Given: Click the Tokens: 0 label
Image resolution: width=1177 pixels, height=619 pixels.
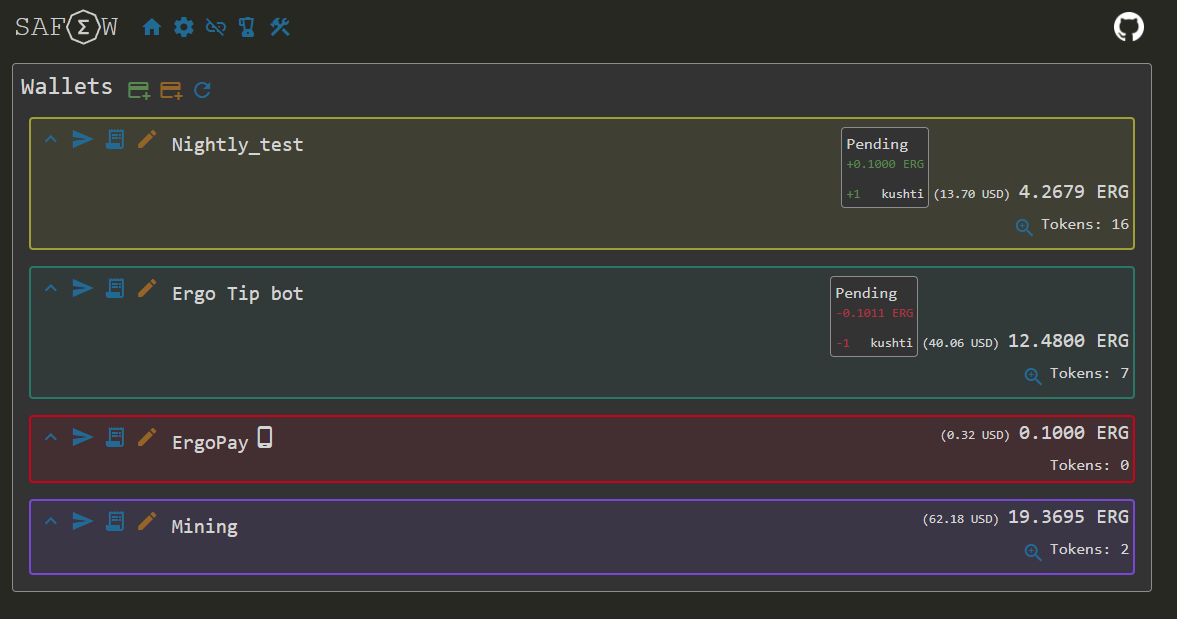Looking at the screenshot, I should [x=1089, y=465].
